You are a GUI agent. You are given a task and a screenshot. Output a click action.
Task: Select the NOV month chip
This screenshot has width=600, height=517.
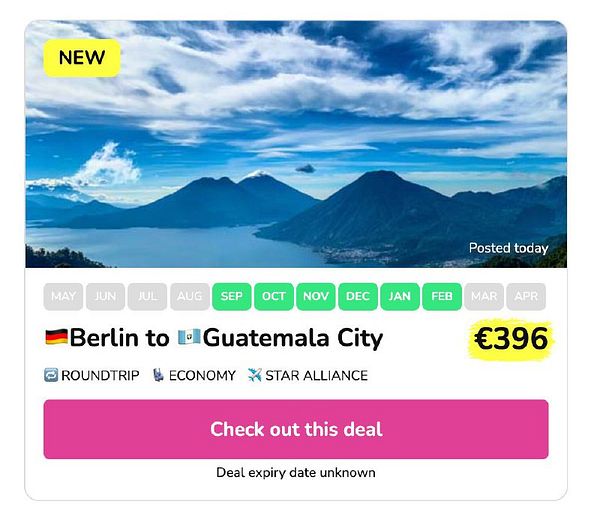[x=316, y=297]
